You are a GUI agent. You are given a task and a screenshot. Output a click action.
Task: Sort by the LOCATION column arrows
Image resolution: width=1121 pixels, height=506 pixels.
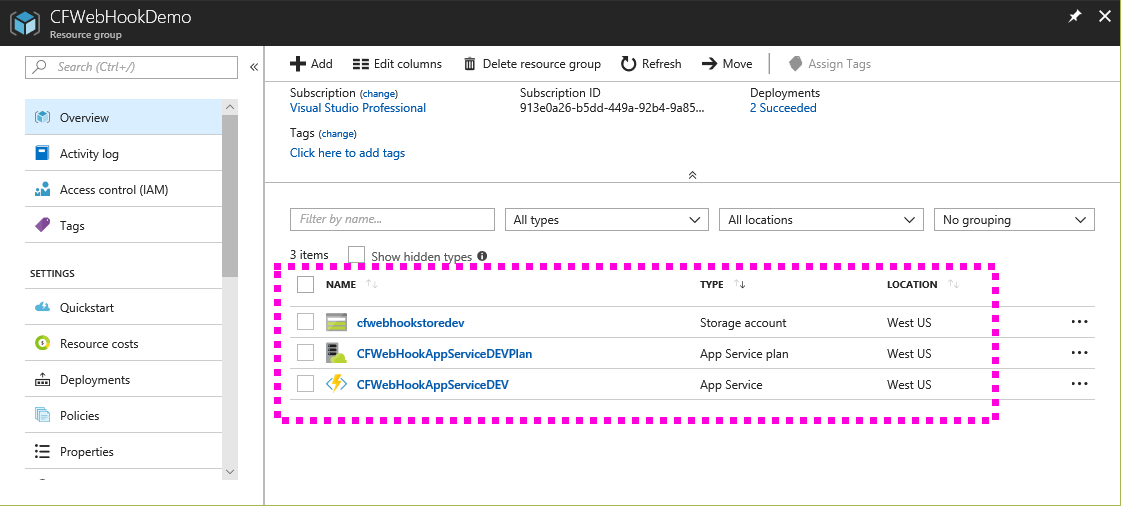tap(953, 284)
